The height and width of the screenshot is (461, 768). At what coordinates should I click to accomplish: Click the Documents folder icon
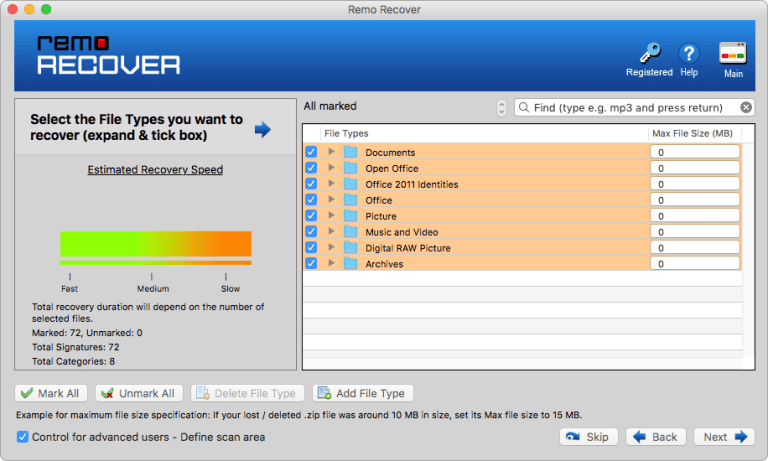(x=350, y=152)
